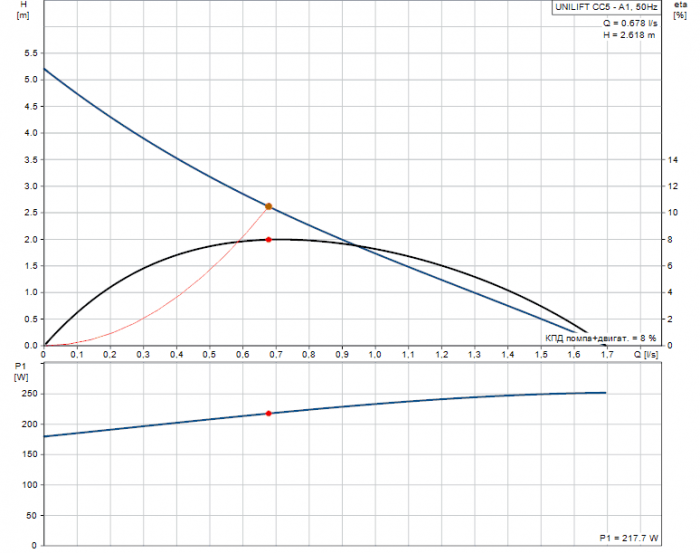Select the H = 2.618 m readout text
The image size is (700, 553).
coord(629,35)
